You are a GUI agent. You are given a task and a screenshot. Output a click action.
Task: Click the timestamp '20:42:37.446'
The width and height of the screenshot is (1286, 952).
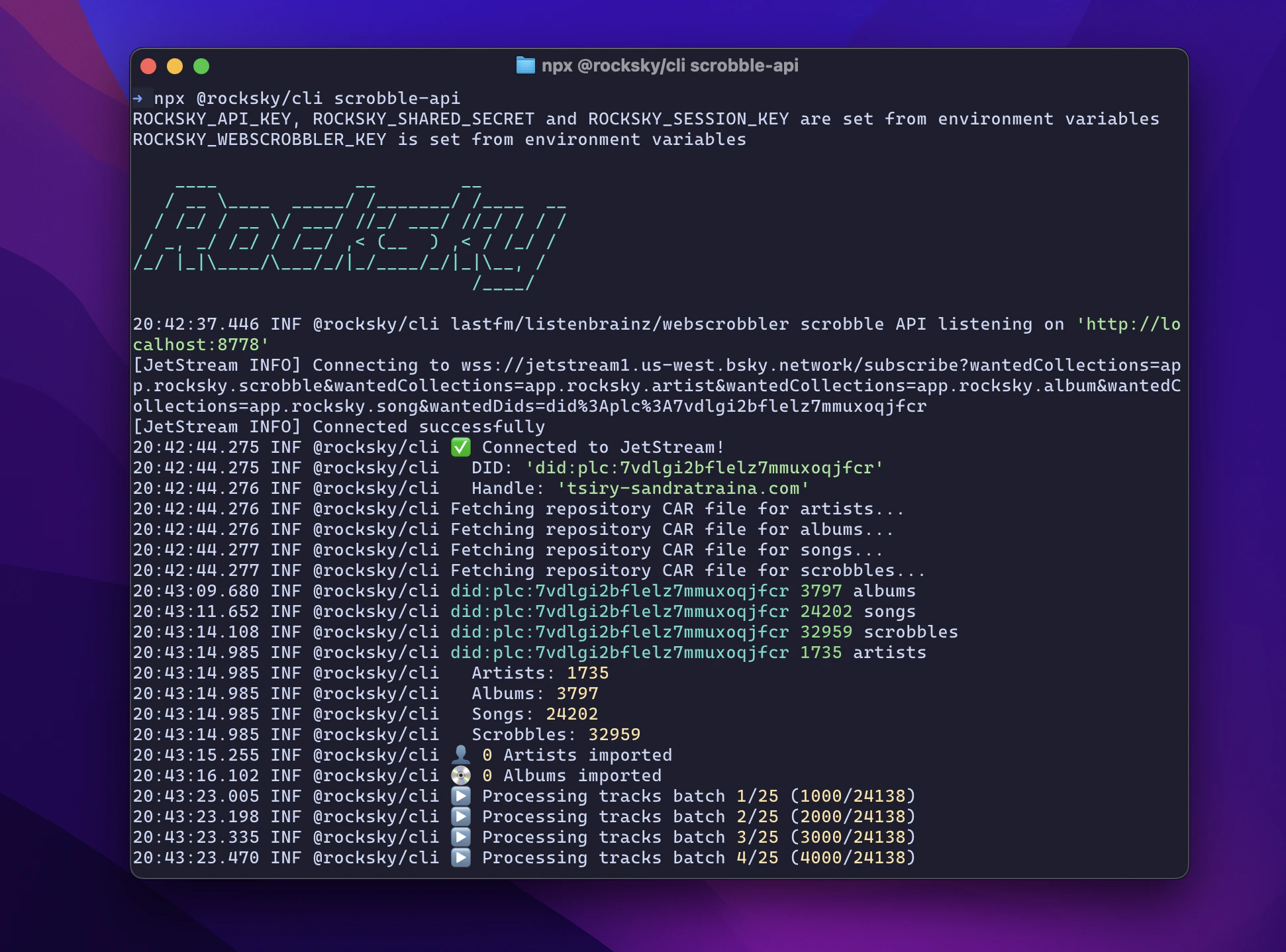196,324
